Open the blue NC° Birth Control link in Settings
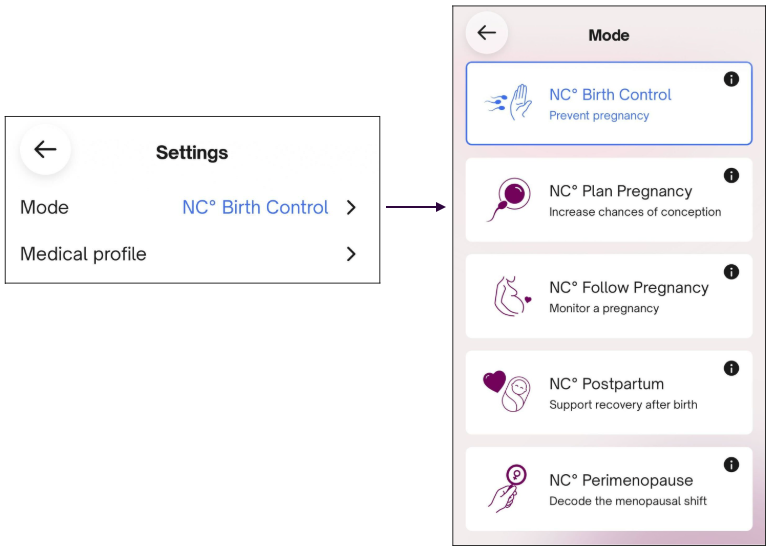 [x=255, y=207]
